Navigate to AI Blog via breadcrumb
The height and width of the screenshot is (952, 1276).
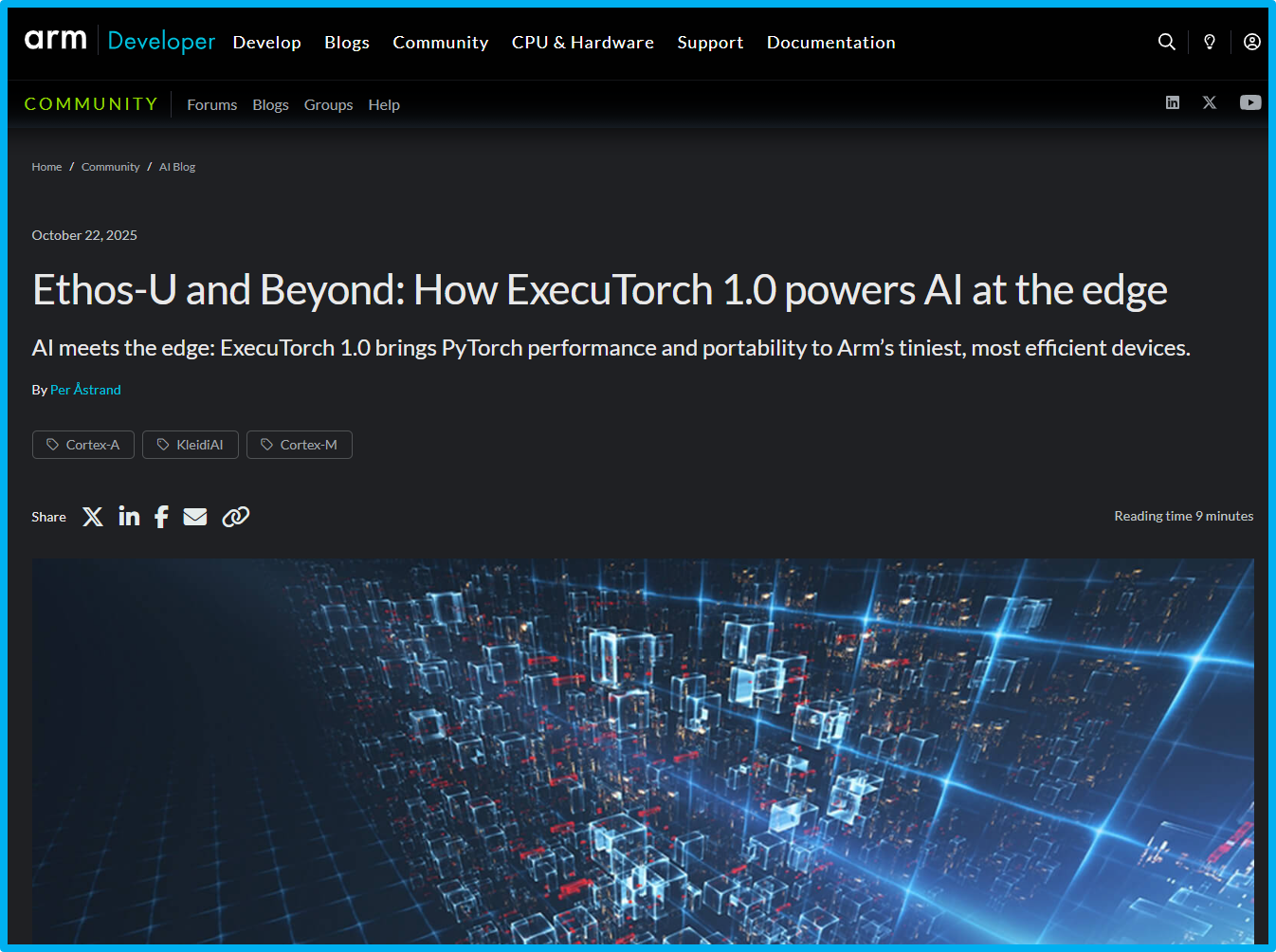177,166
